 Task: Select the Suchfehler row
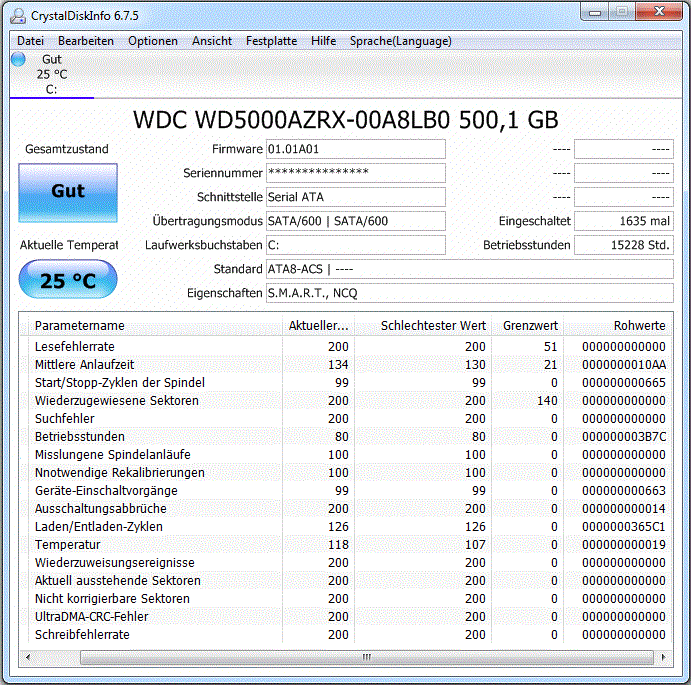346,419
